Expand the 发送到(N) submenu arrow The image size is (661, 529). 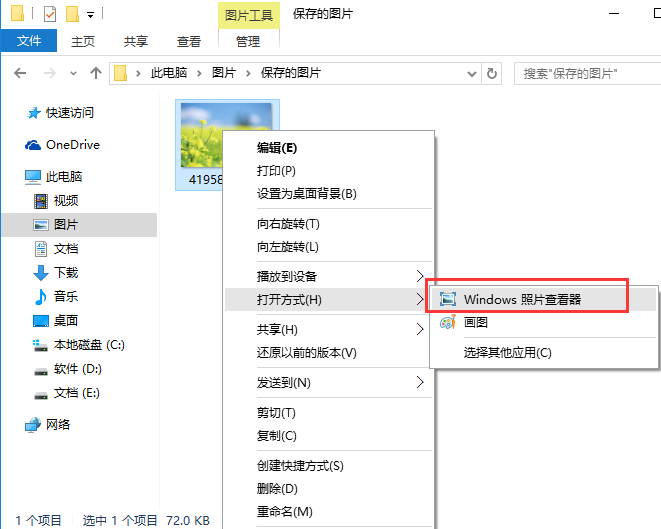click(x=420, y=382)
